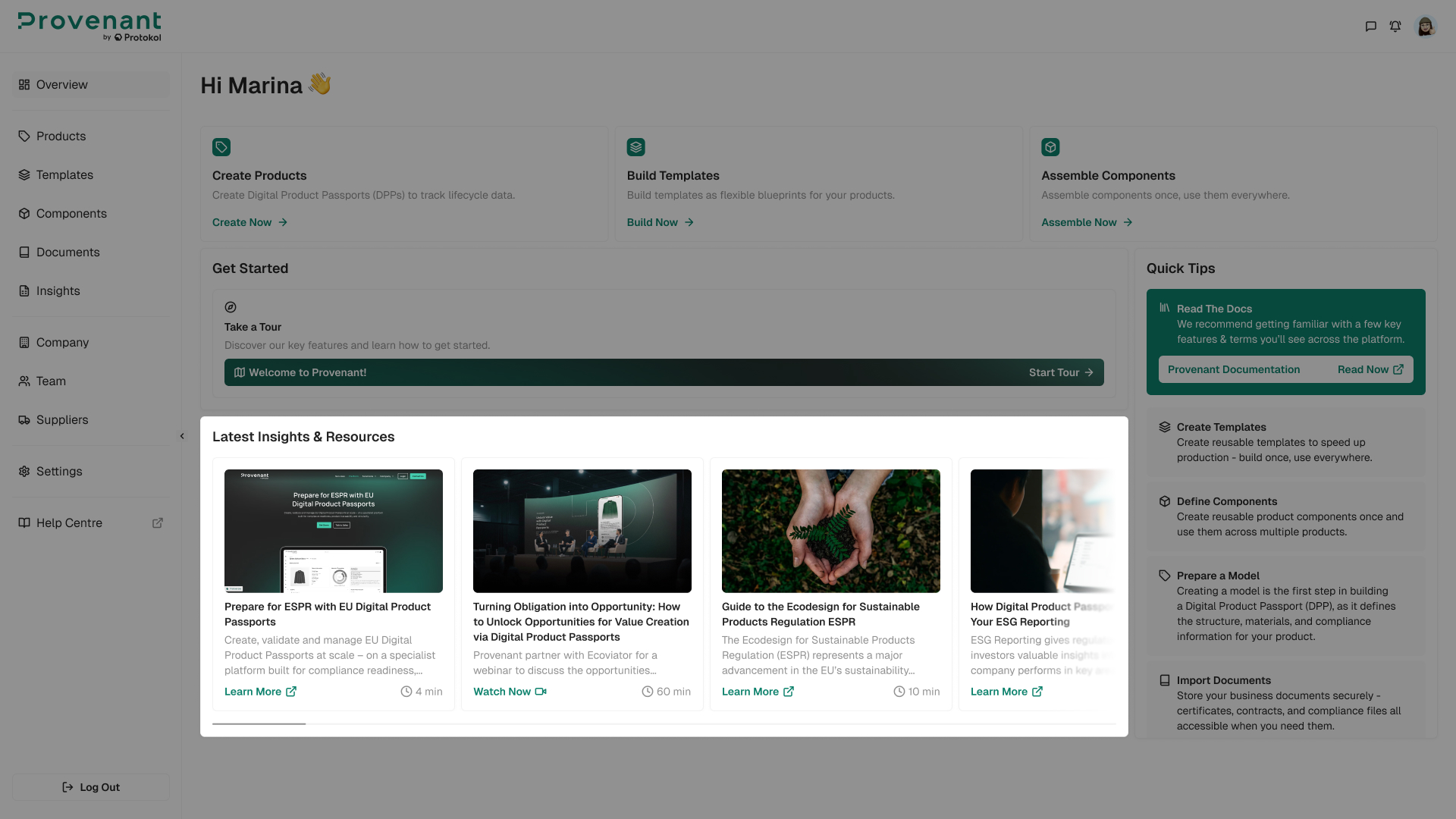This screenshot has height=819, width=1456.
Task: Click the Assemble Now link
Action: point(1087,222)
